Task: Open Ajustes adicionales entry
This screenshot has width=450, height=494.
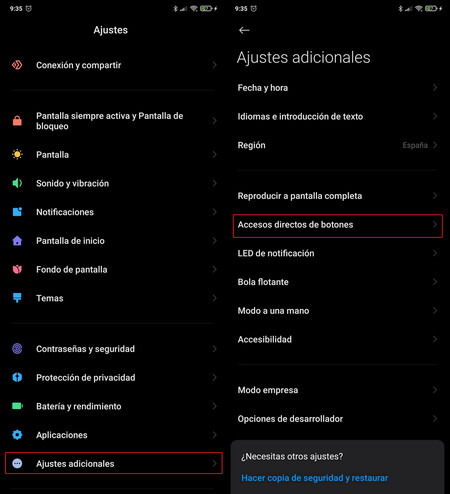Action: click(x=114, y=463)
